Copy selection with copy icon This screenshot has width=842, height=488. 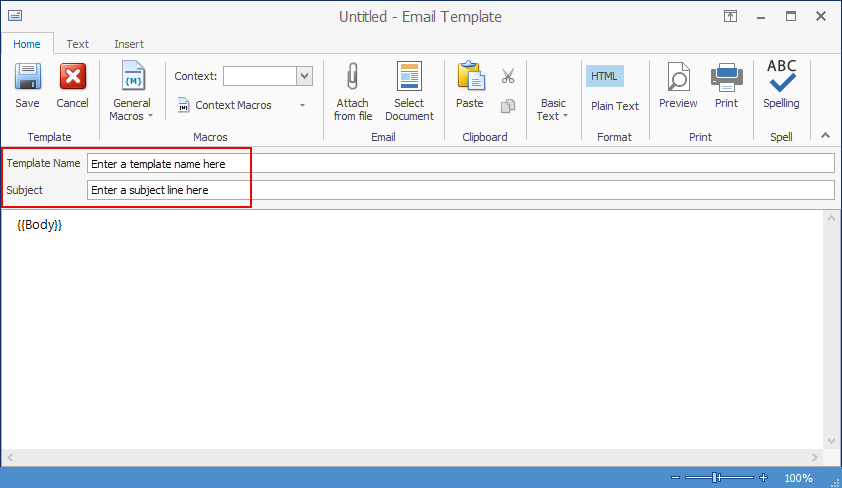click(508, 106)
